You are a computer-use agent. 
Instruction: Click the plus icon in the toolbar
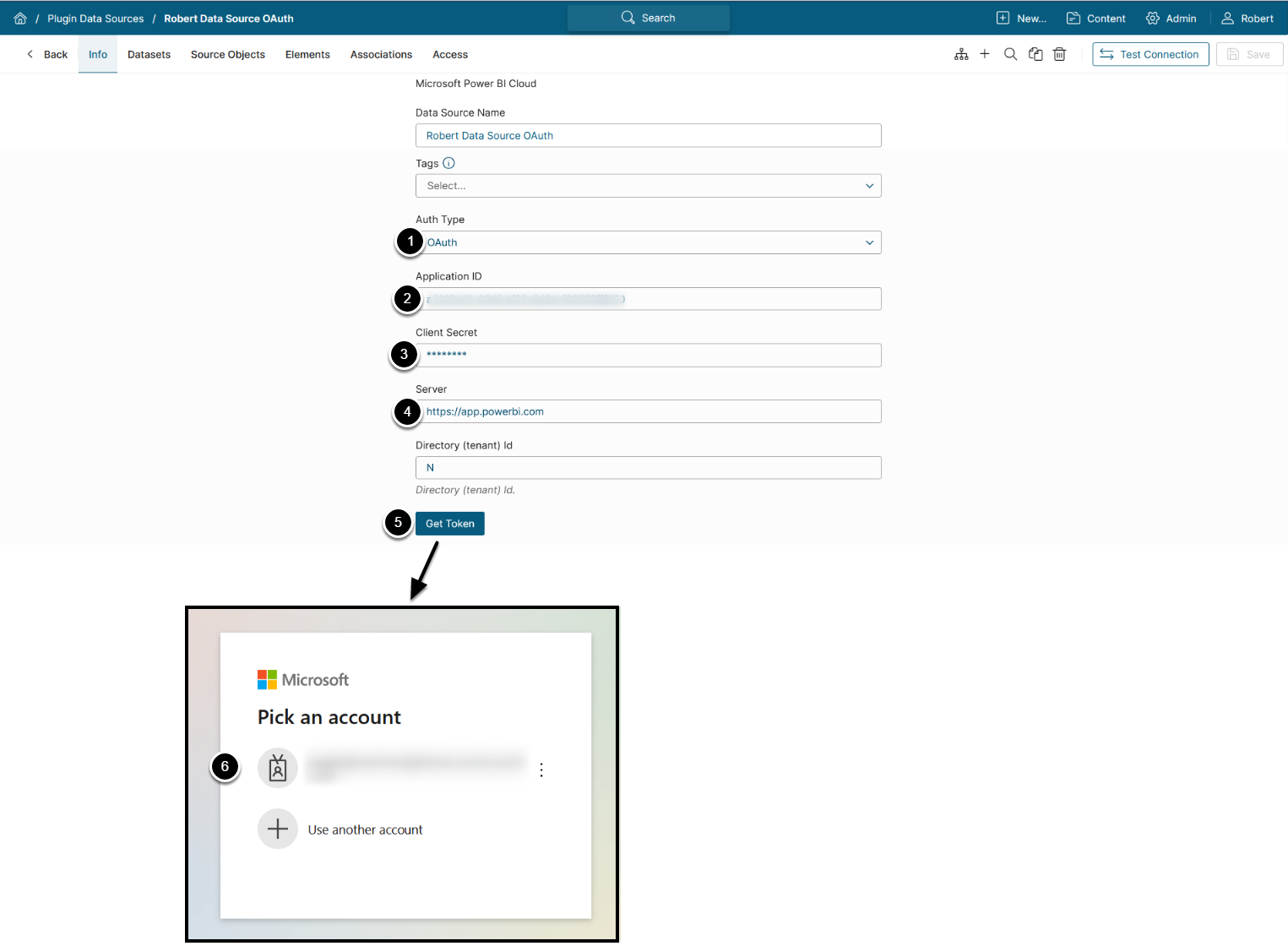(985, 54)
